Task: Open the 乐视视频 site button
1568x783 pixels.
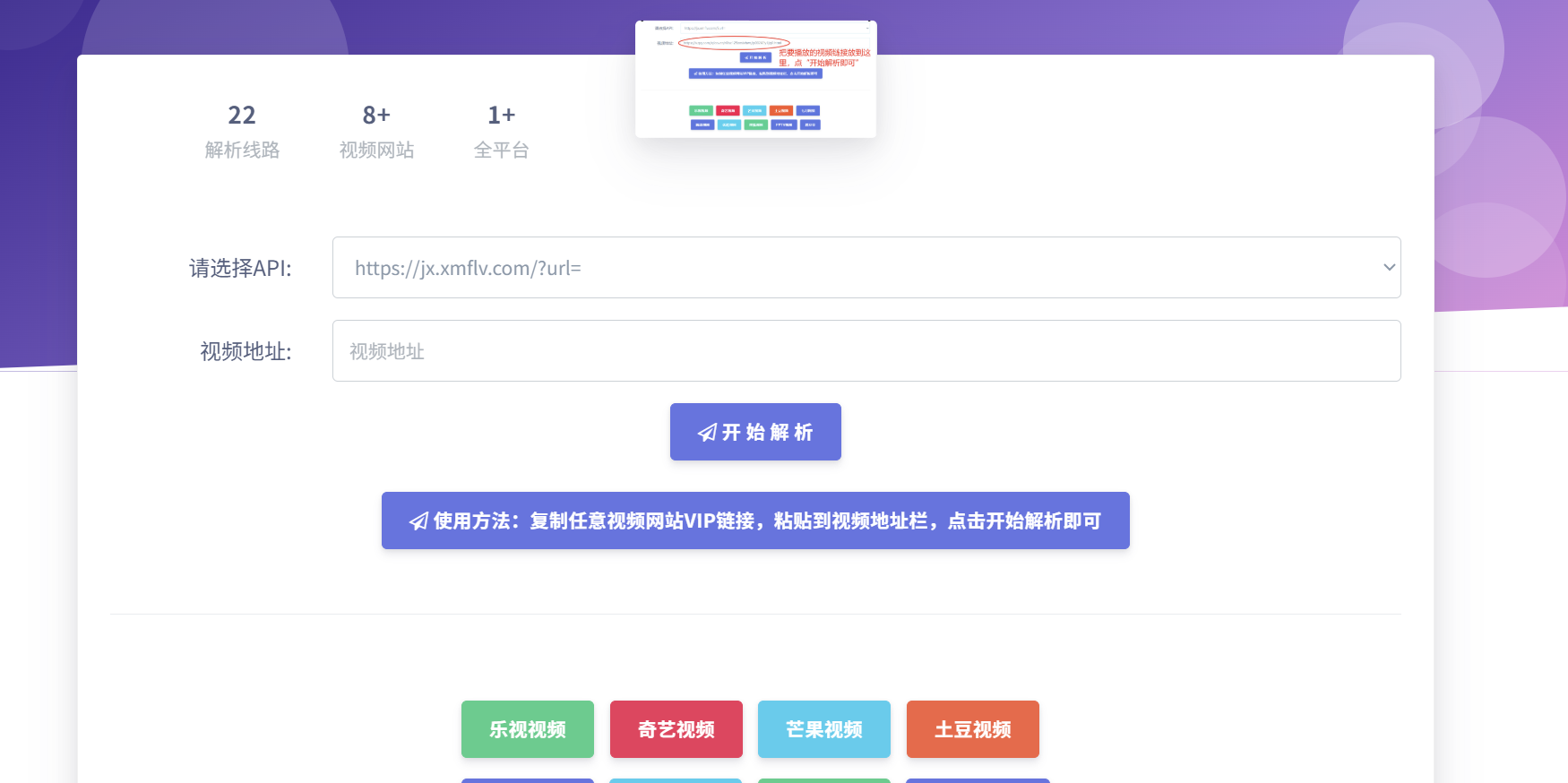Action: [528, 729]
